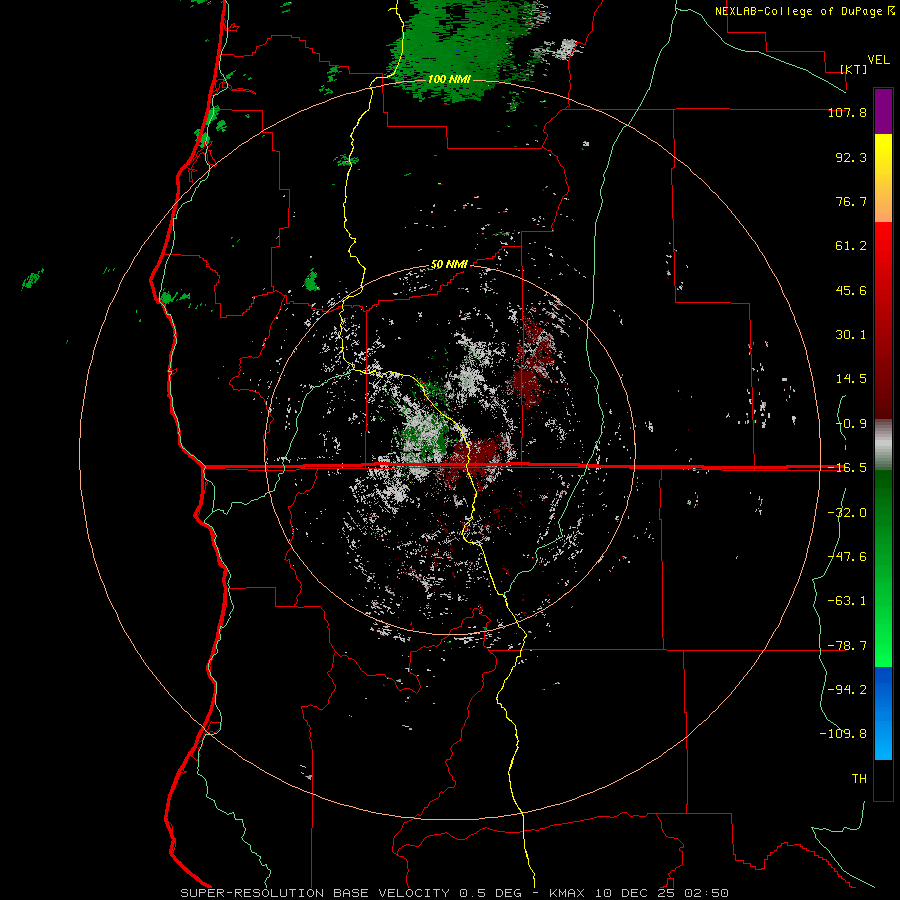The height and width of the screenshot is (900, 900).
Task: Select the 14.5 velocity scale value
Action: (851, 379)
